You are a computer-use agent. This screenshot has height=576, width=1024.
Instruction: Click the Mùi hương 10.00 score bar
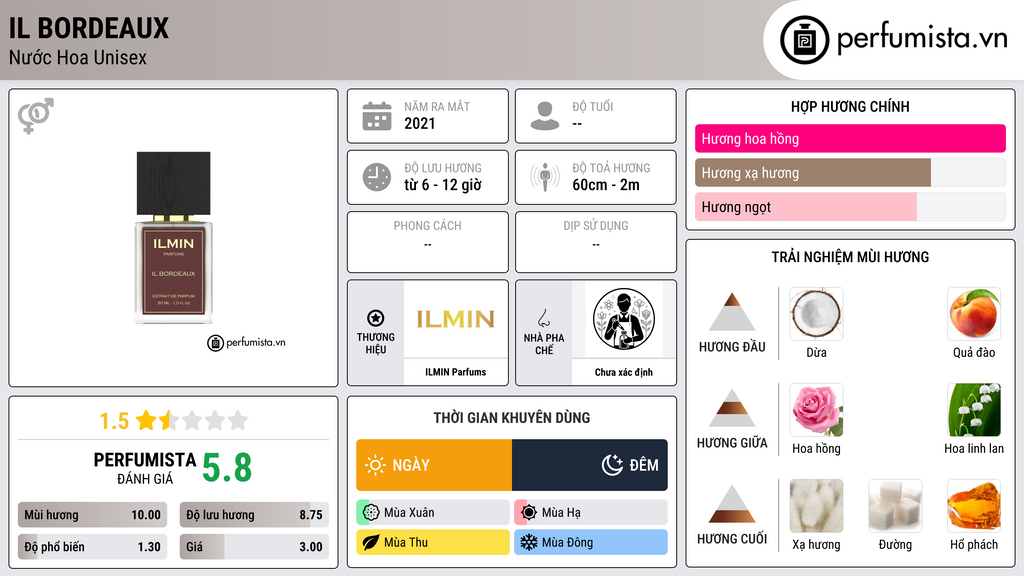pyautogui.click(x=92, y=515)
